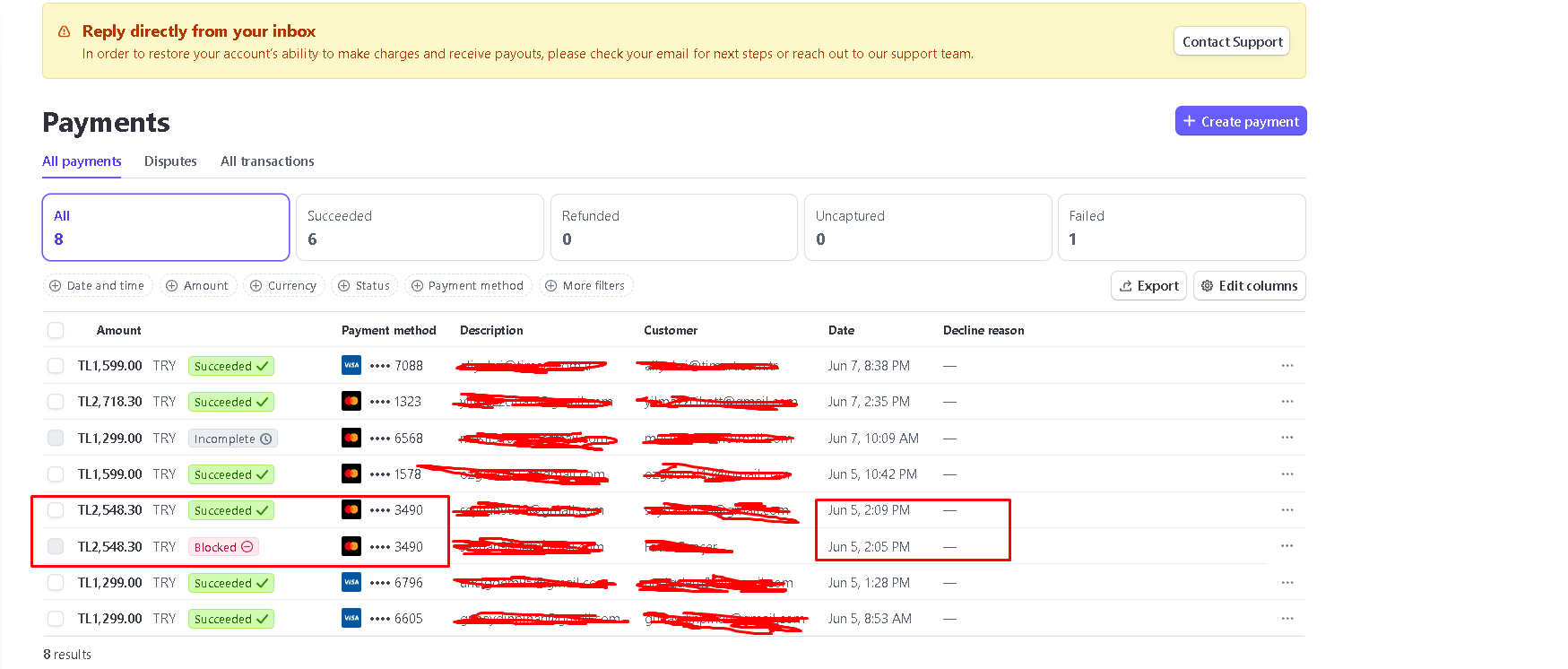Image resolution: width=1568 pixels, height=669 pixels.
Task: Switch to the Disputes tab
Action: click(x=170, y=161)
